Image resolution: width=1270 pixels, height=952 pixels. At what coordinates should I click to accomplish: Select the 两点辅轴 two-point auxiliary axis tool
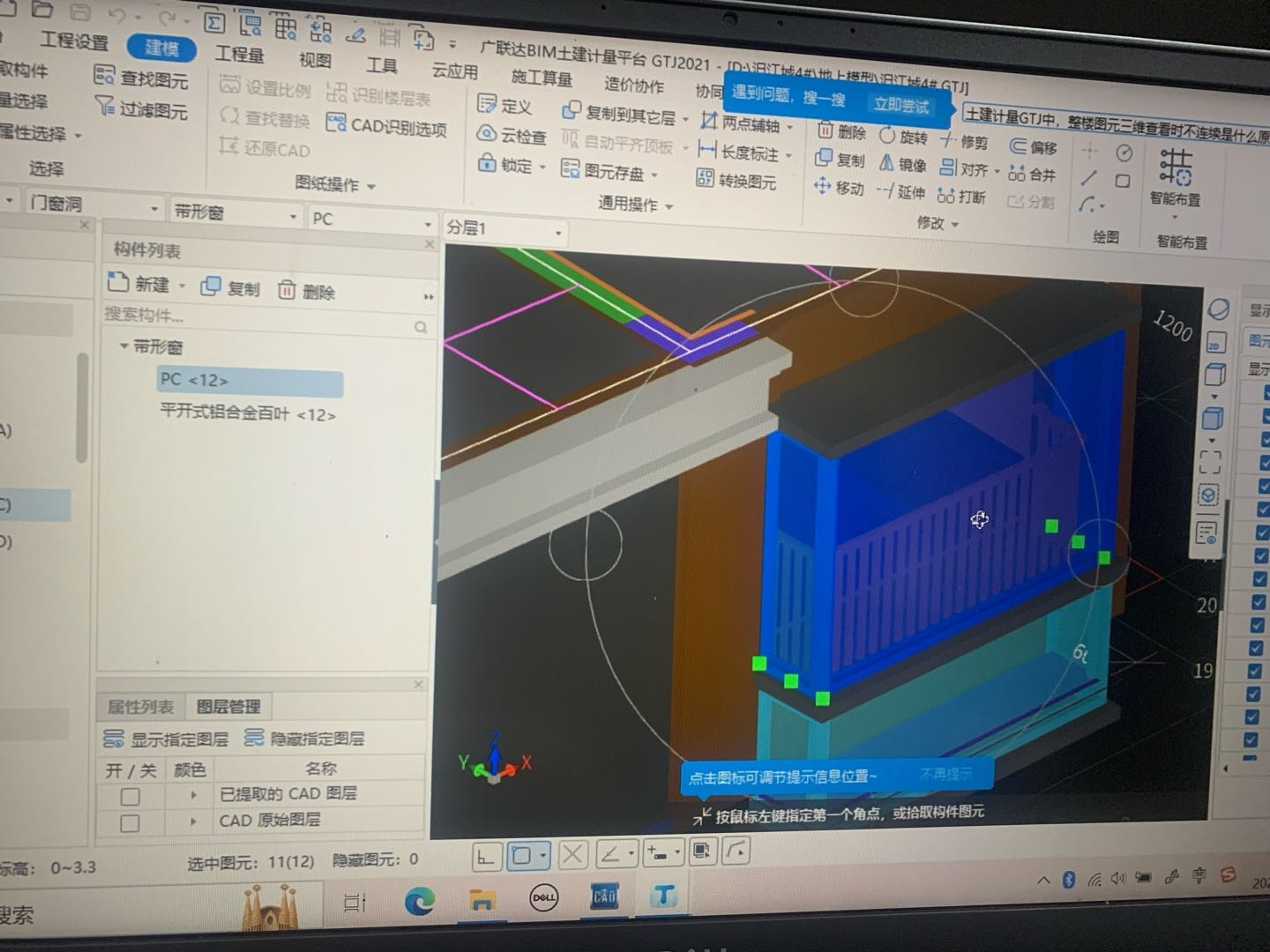(x=740, y=123)
